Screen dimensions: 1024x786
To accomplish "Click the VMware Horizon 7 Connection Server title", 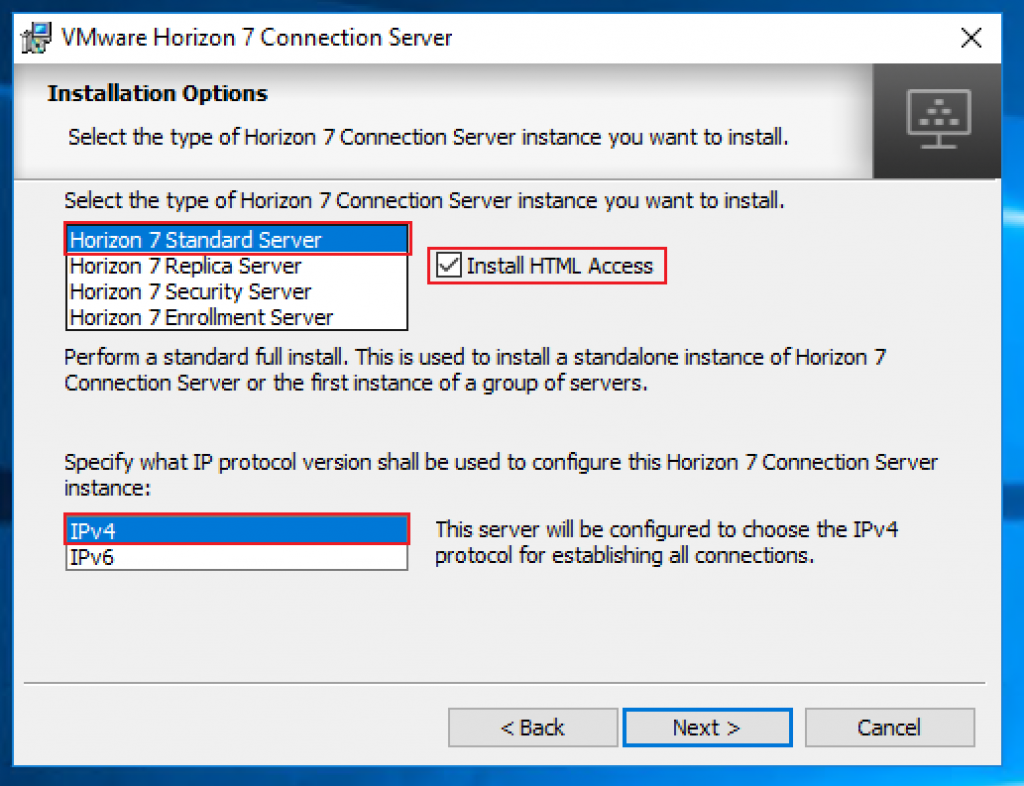I will [x=256, y=37].
